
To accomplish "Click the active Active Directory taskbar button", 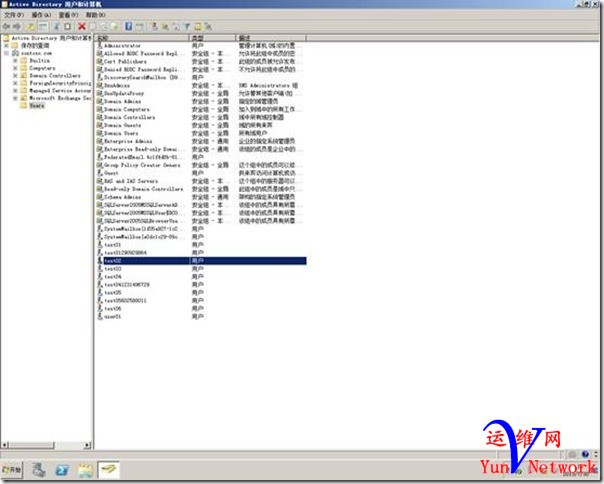I will [x=108, y=470].
